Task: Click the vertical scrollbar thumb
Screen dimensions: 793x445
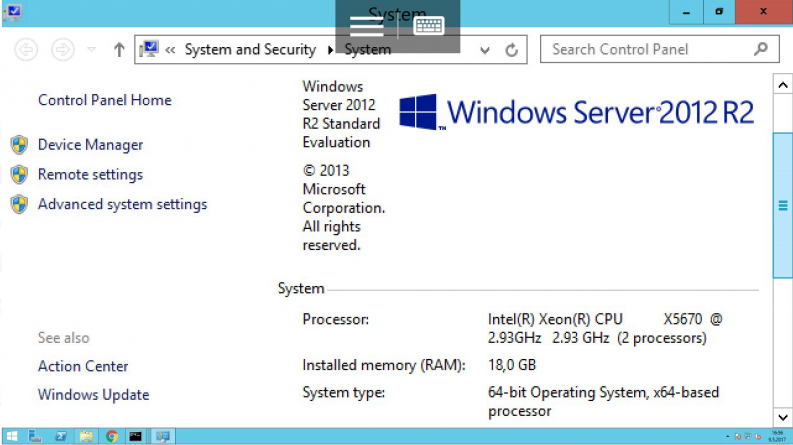Action: [783, 205]
